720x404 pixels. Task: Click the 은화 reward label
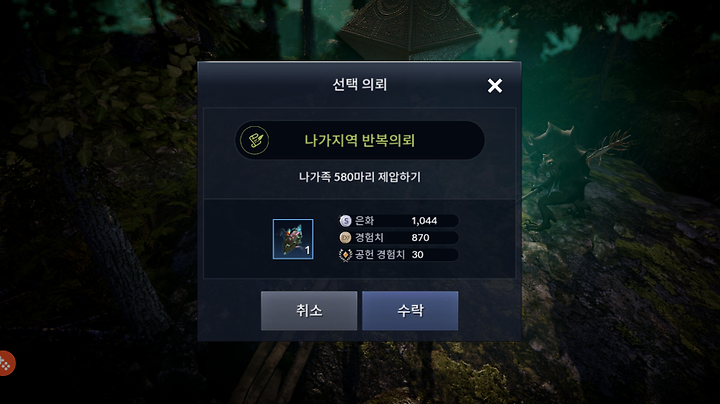[365, 221]
